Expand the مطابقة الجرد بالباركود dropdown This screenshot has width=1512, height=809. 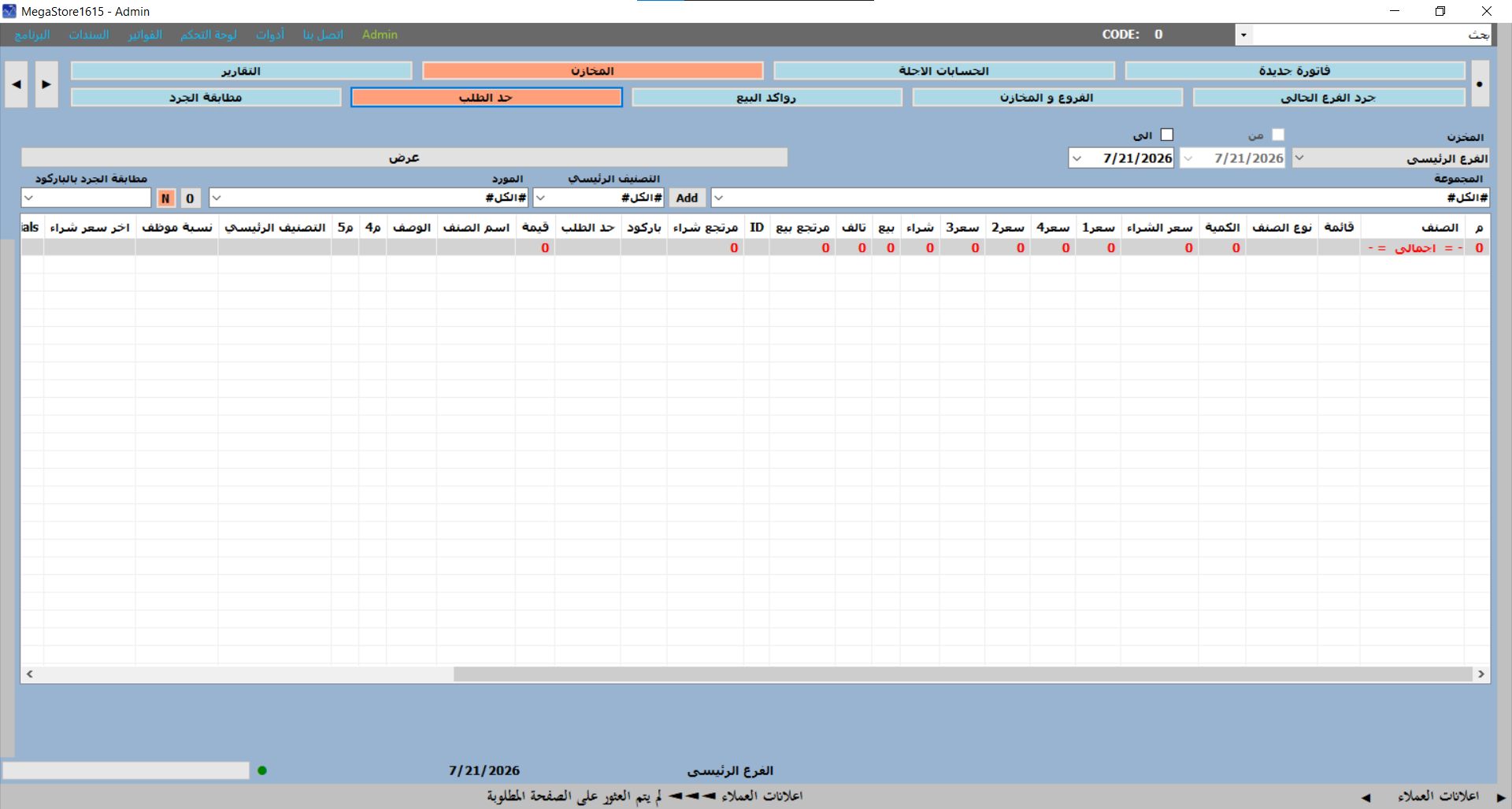coord(28,198)
